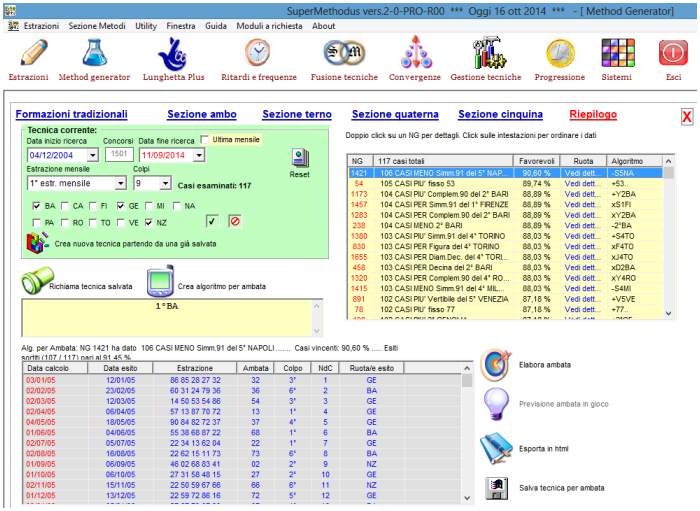Toggle the BA wheel checkbox

[37, 206]
